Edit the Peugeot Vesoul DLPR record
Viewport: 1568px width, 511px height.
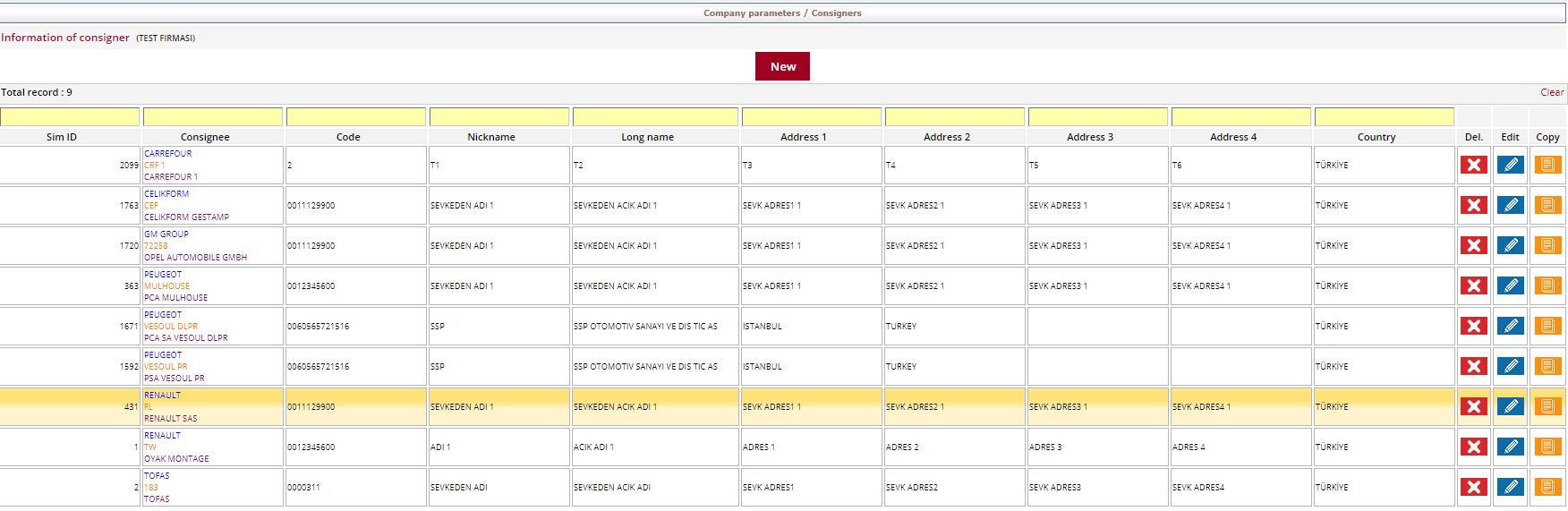coord(1510,326)
